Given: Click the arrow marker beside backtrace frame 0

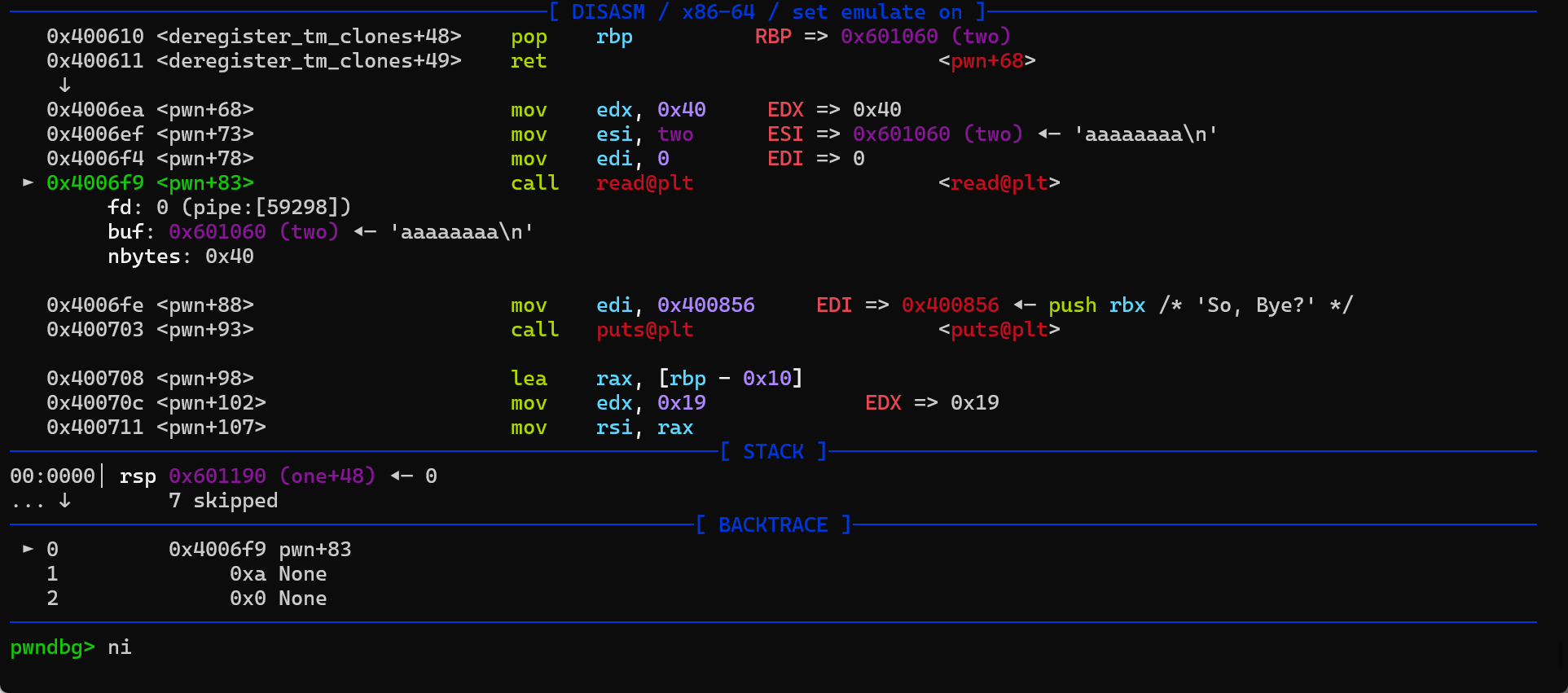Looking at the screenshot, I should coord(28,549).
